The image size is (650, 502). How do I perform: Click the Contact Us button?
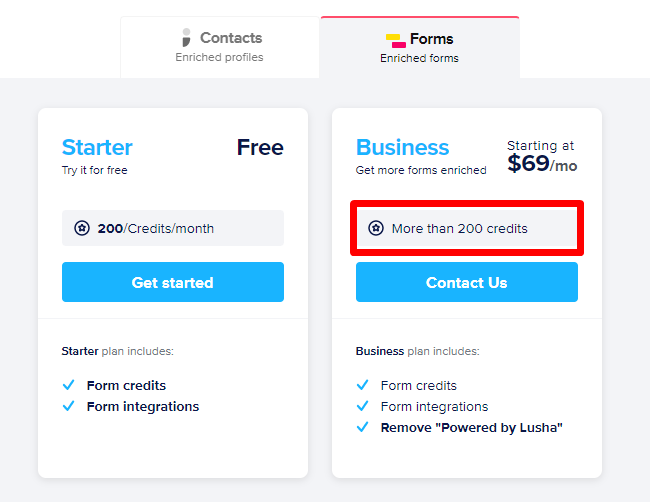click(x=467, y=282)
